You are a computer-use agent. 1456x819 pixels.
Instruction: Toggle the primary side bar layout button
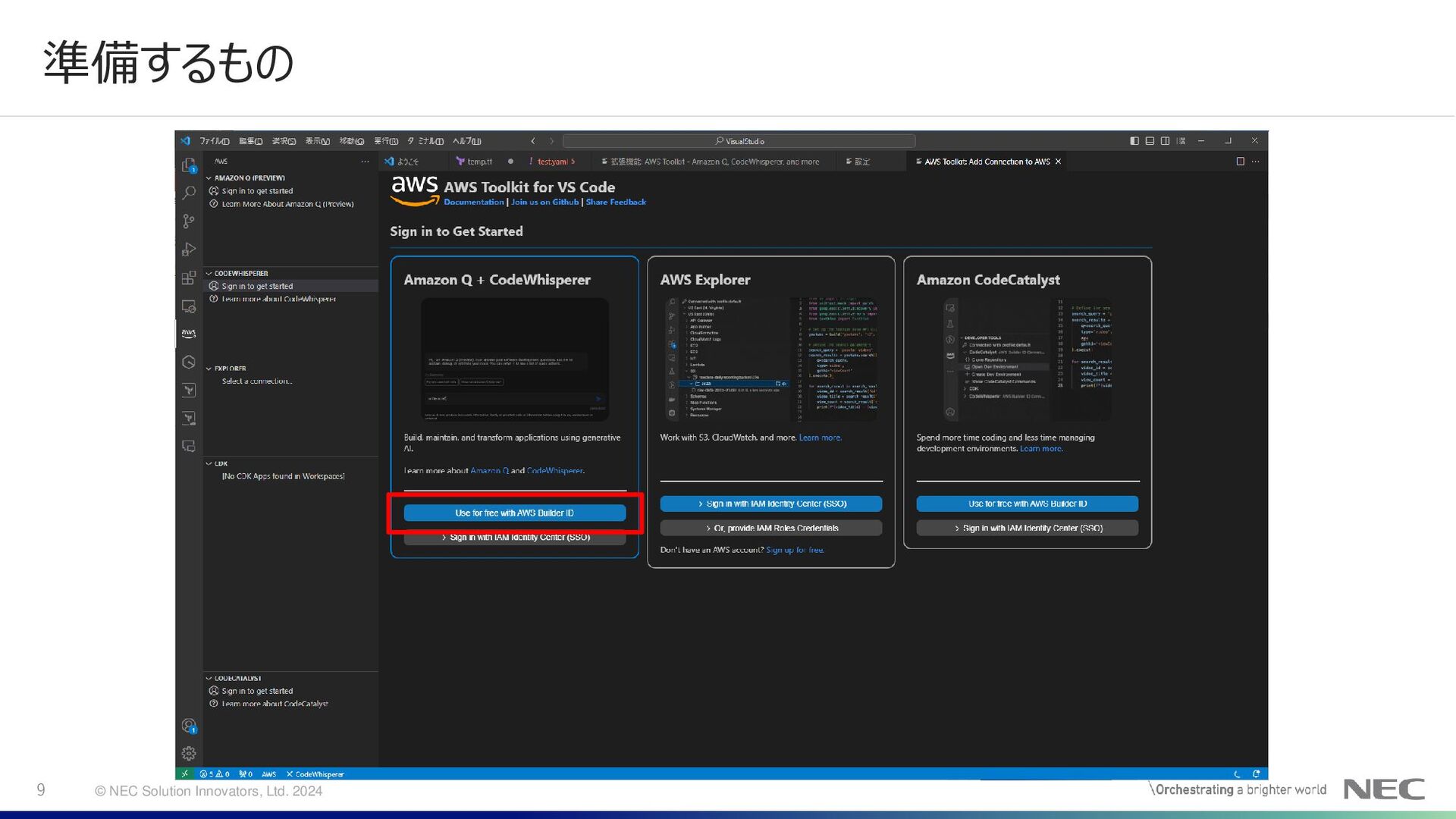click(x=1134, y=141)
